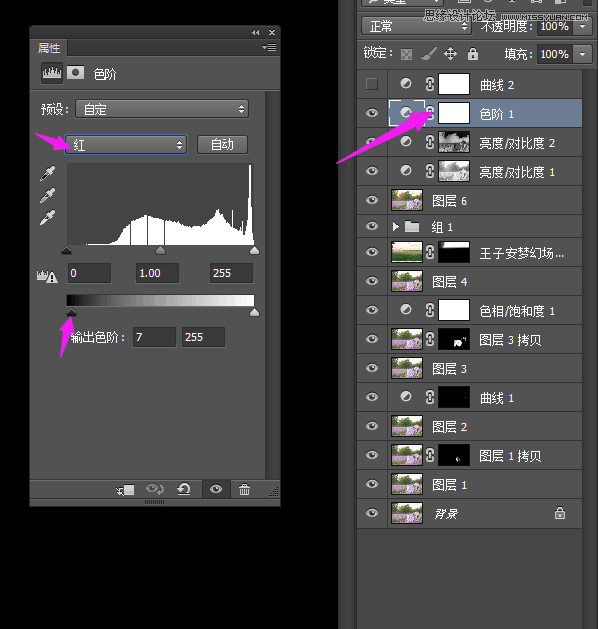This screenshot has width=598, height=629.
Task: Reset adjustment to defaults icon
Action: 184,489
